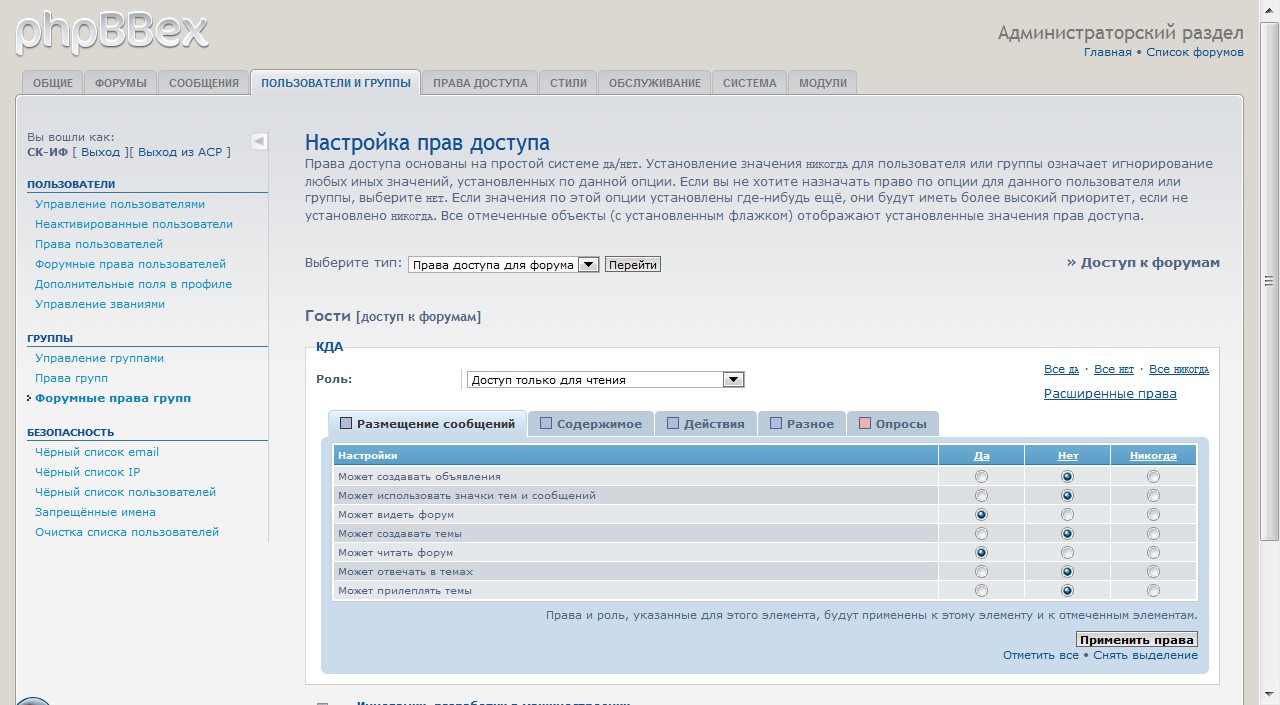Open the 'Выберите тип' permission type dropdown

tap(588, 265)
